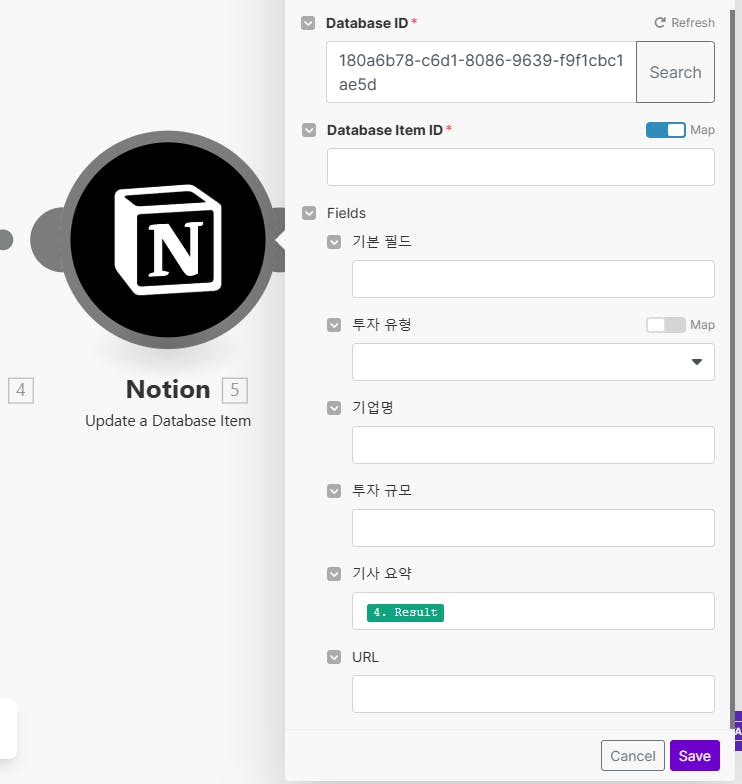Click the 4. Result mapped tag

(405, 612)
